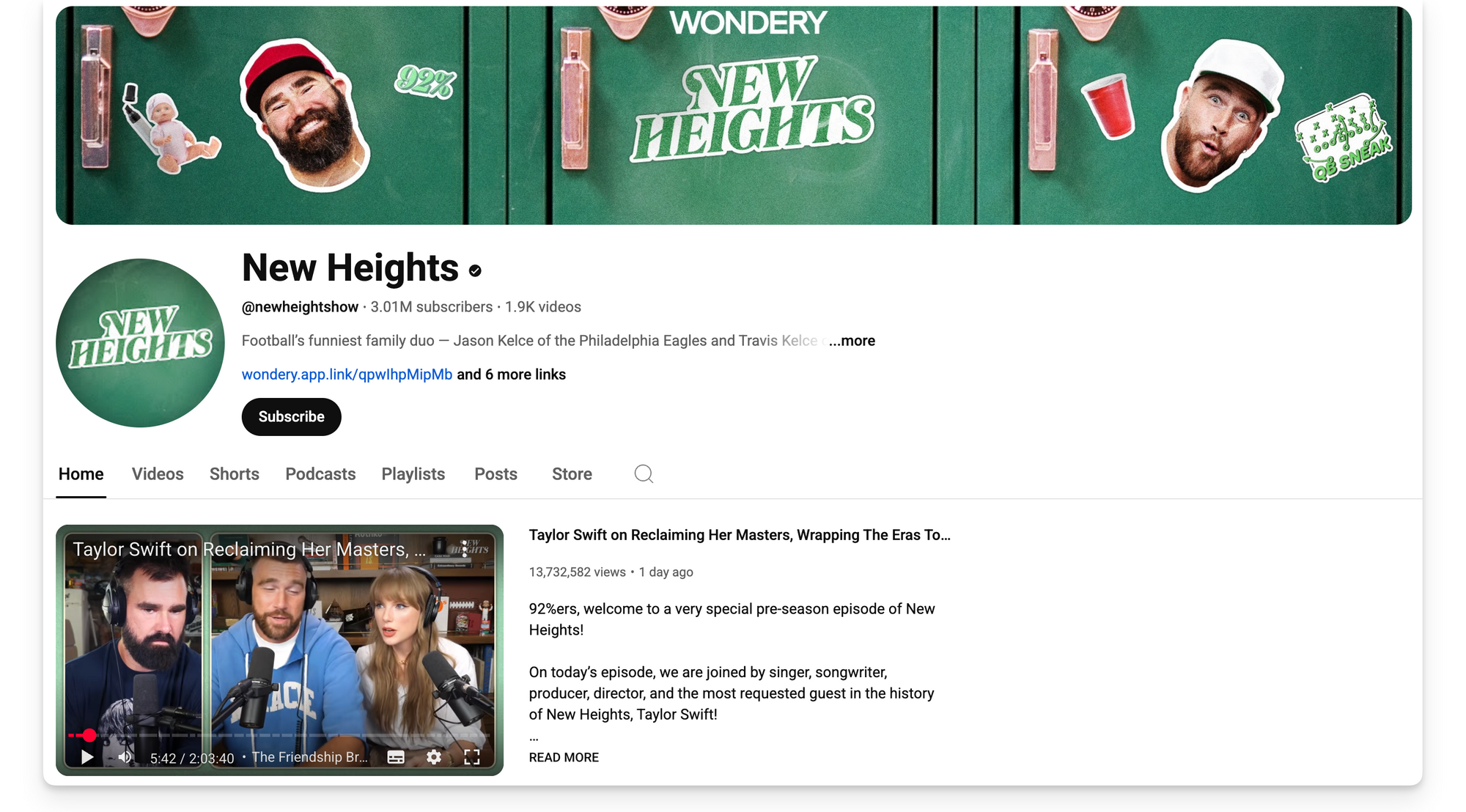This screenshot has height=812, width=1466.
Task: Select the Playlists tab
Action: [x=413, y=474]
